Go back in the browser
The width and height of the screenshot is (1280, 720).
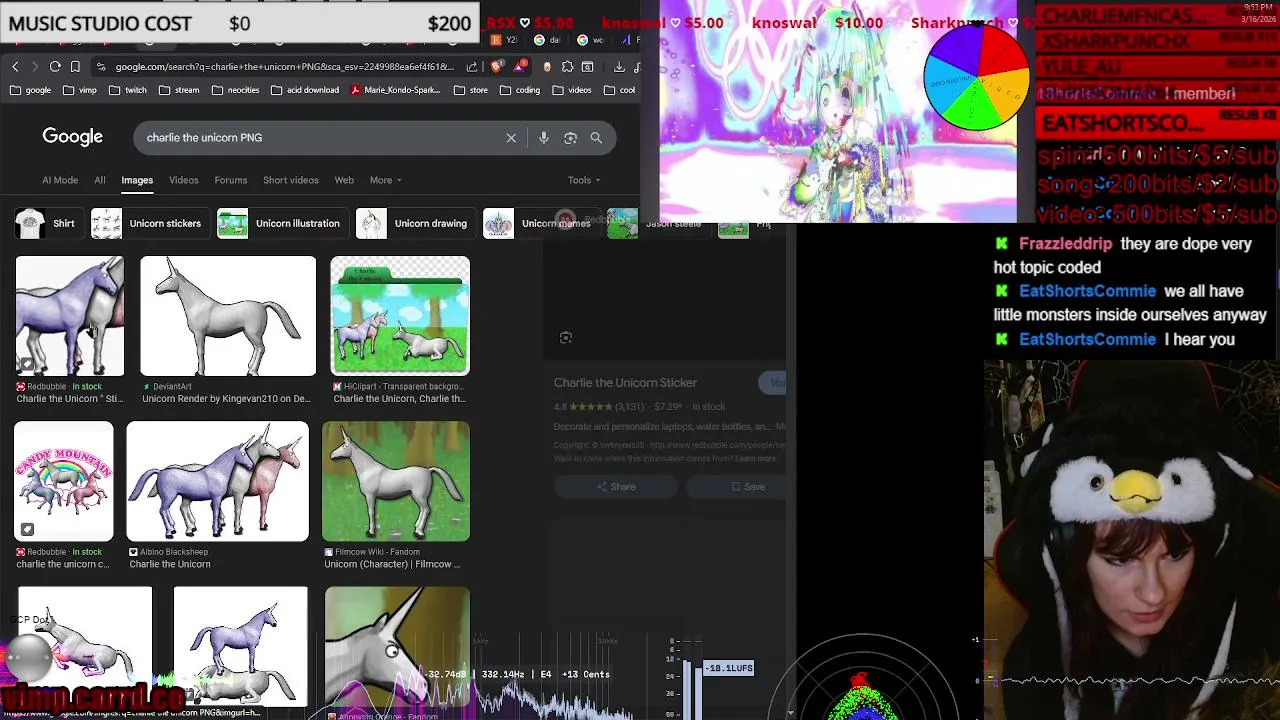point(15,67)
